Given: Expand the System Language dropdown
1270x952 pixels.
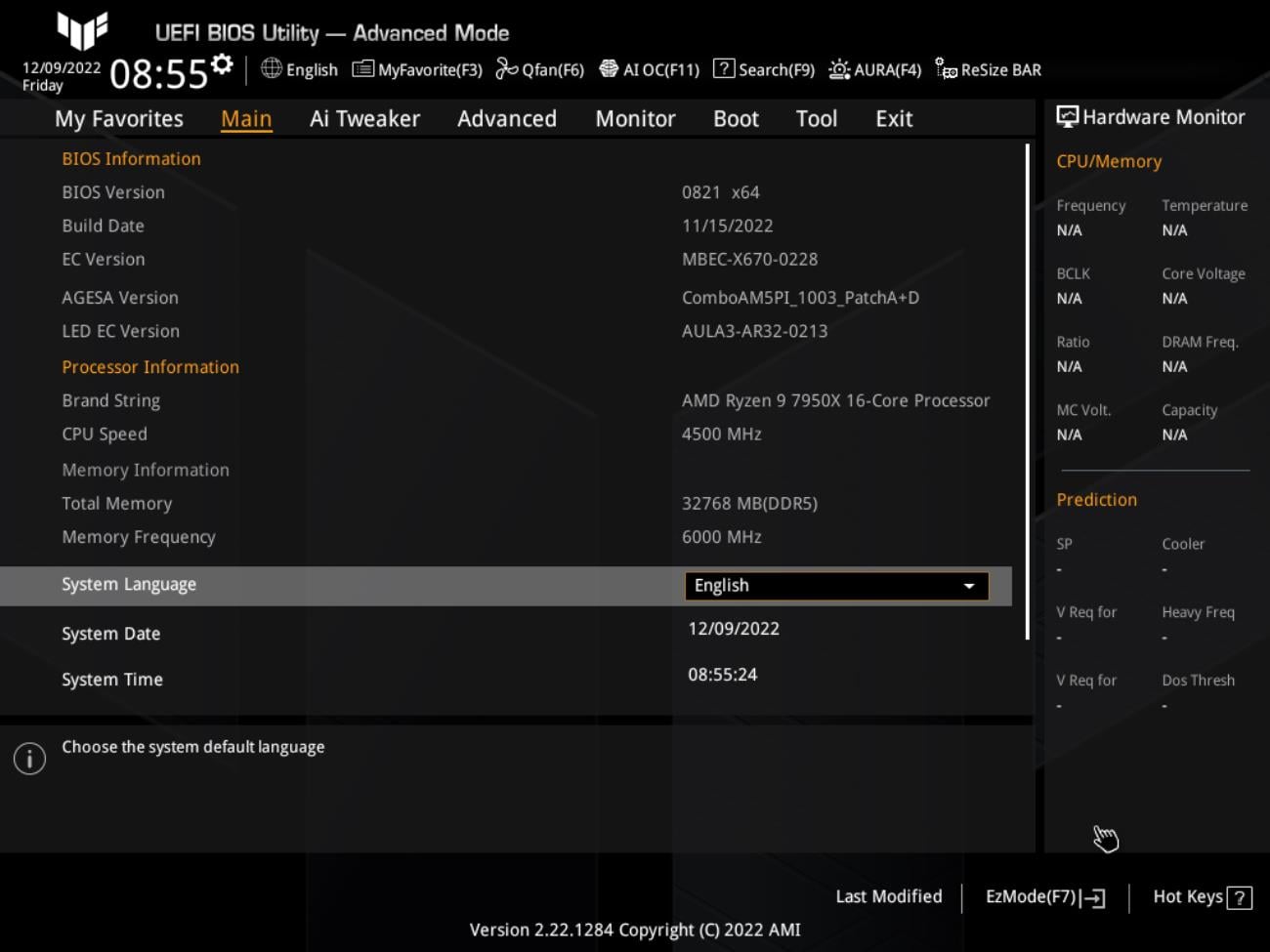Looking at the screenshot, I should (x=836, y=586).
